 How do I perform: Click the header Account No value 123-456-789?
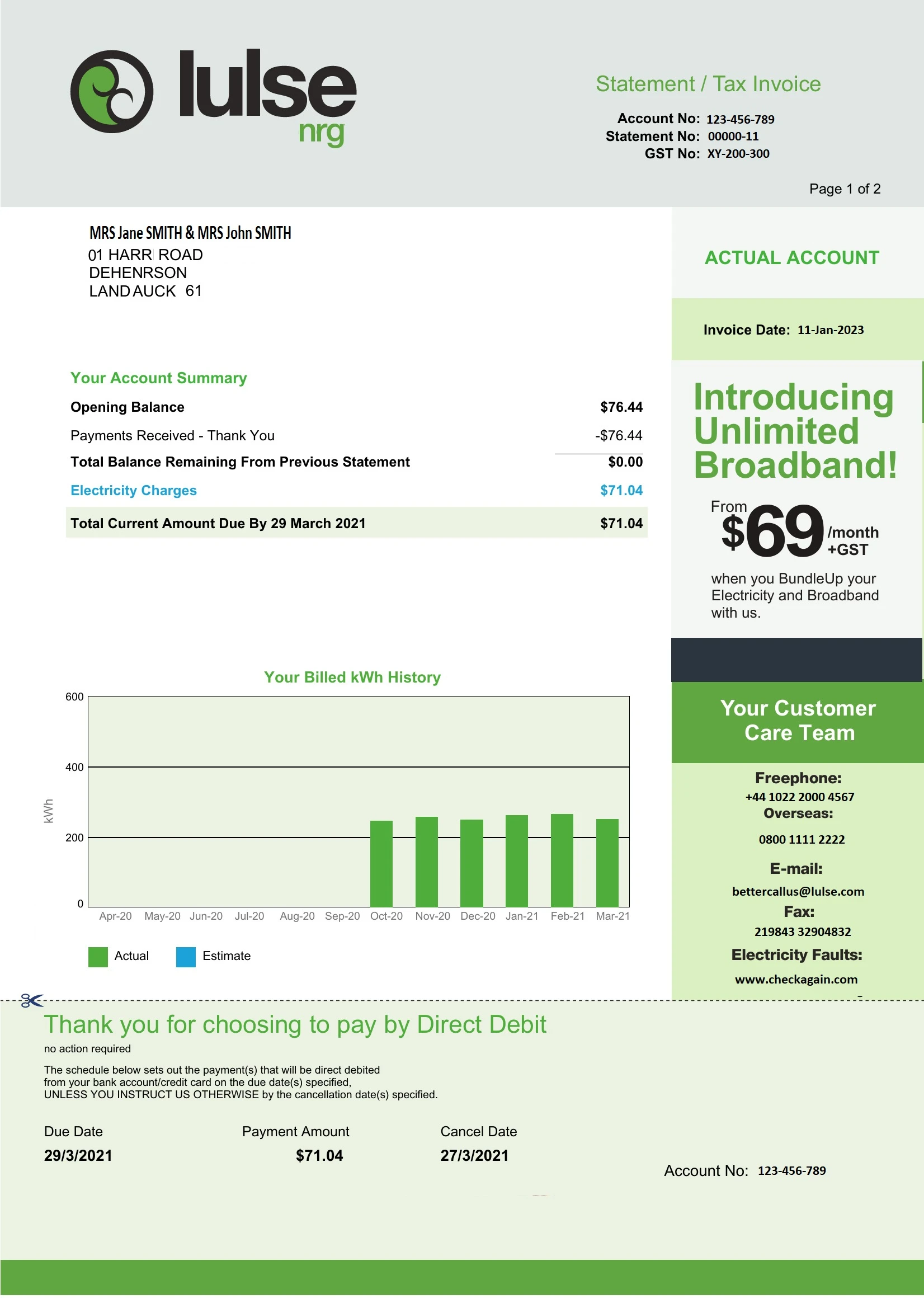point(740,120)
